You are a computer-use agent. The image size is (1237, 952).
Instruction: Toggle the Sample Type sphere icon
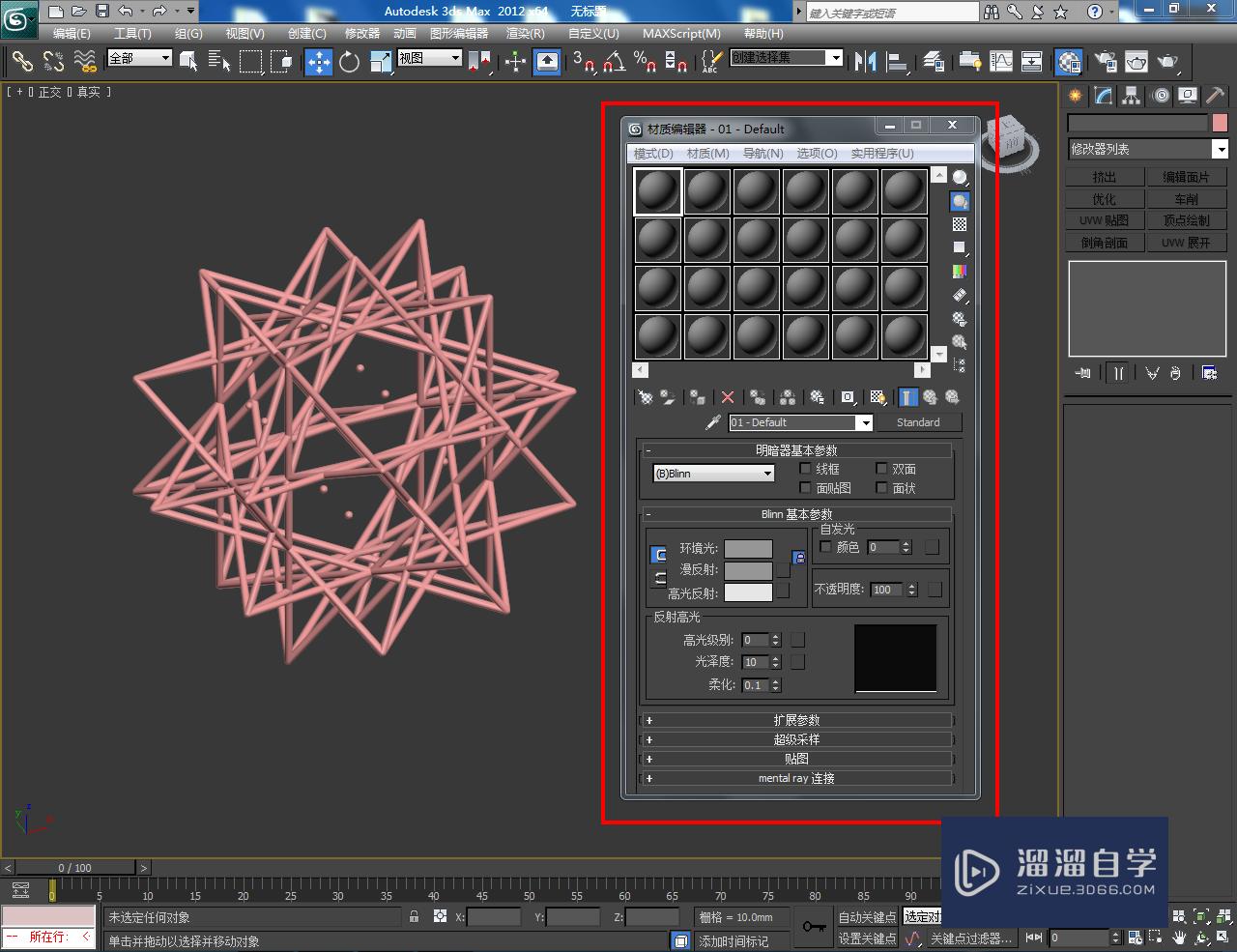[x=960, y=178]
